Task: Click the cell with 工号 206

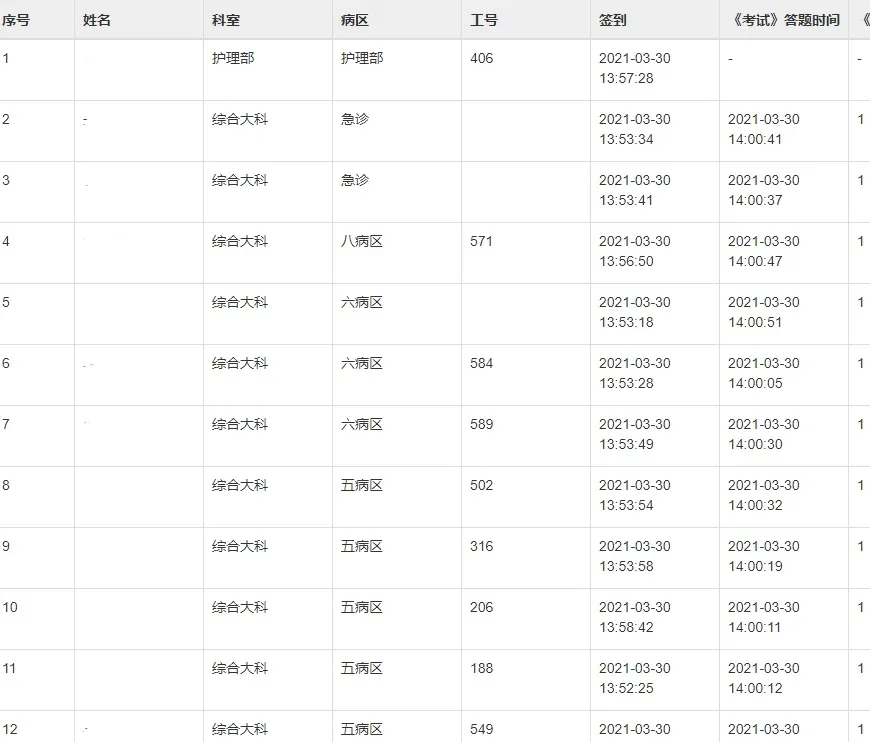Action: (481, 607)
